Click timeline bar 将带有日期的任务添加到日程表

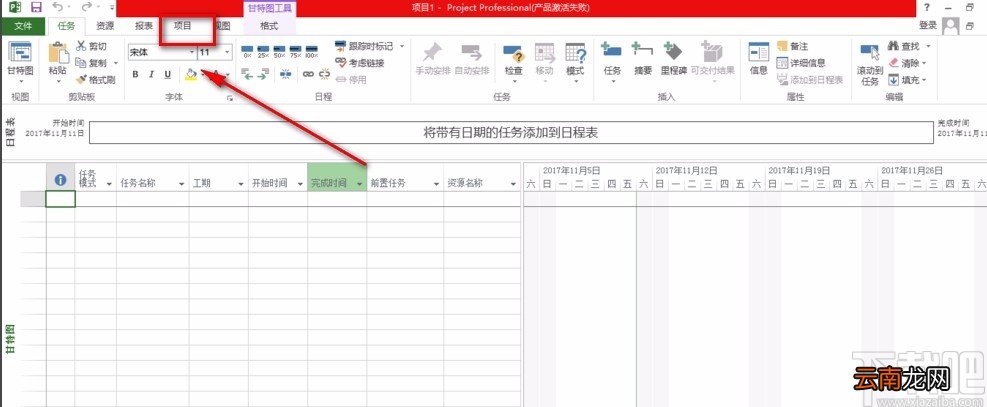click(x=511, y=133)
